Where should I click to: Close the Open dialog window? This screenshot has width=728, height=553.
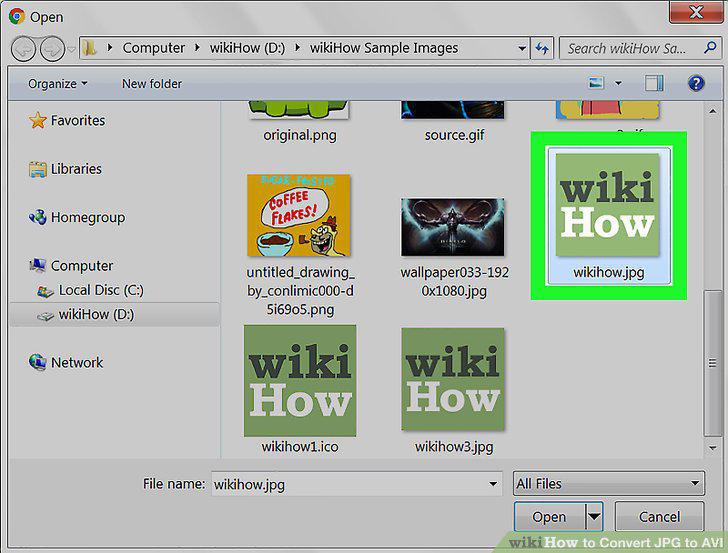click(696, 11)
